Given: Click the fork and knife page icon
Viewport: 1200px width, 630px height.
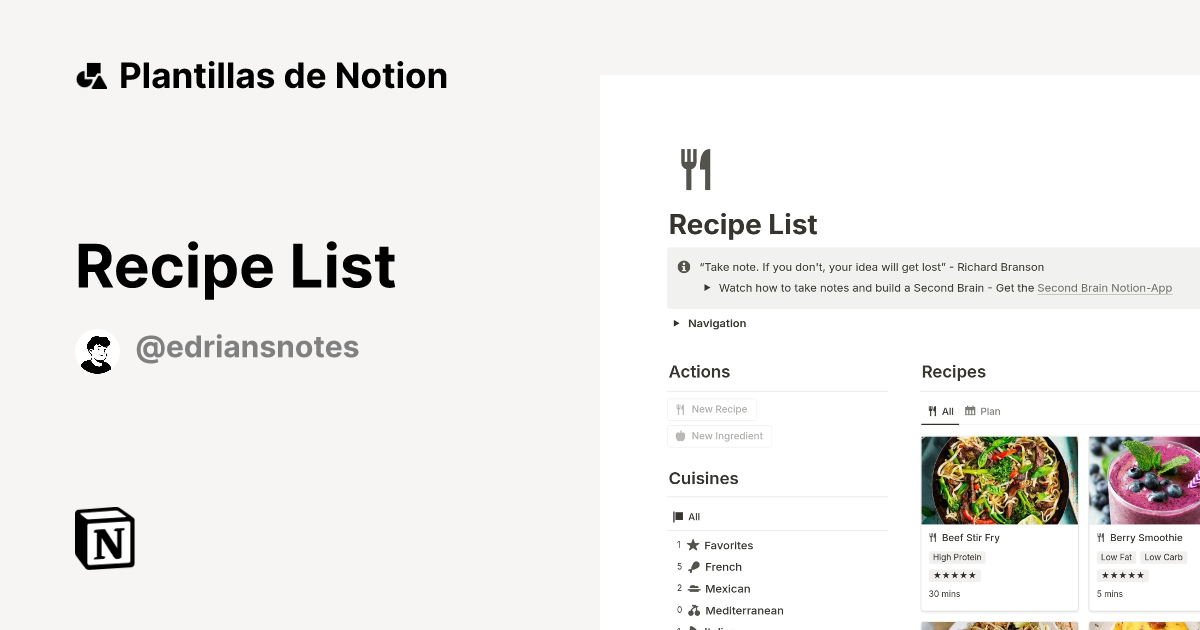Looking at the screenshot, I should click(x=694, y=167).
